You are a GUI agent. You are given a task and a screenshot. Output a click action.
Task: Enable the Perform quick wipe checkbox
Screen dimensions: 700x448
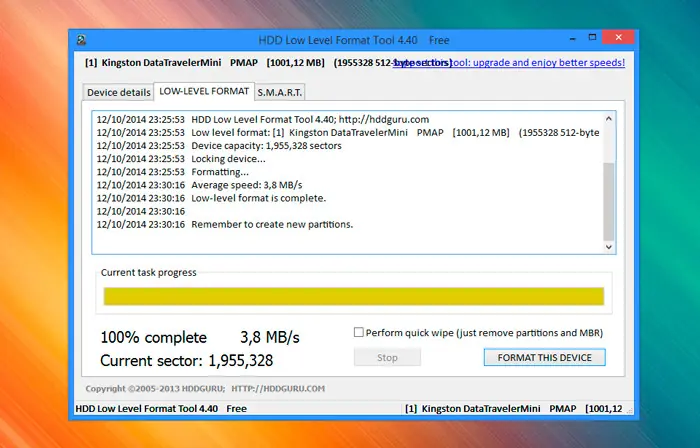pos(358,332)
